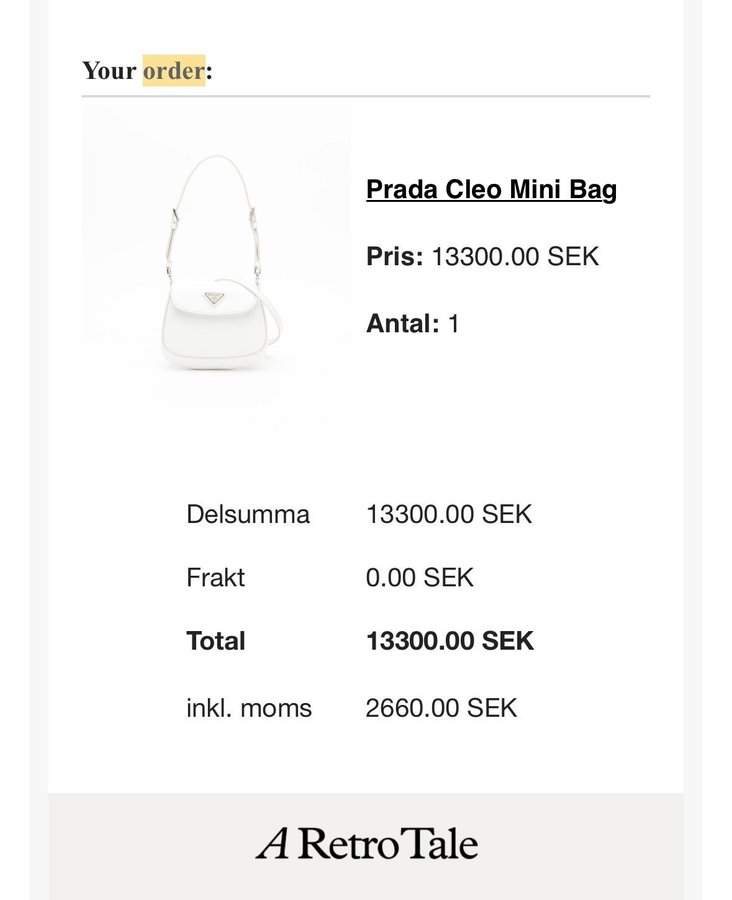This screenshot has width=732, height=900.
Task: Click the VAT amount 2660.00 SEK
Action: pos(441,708)
